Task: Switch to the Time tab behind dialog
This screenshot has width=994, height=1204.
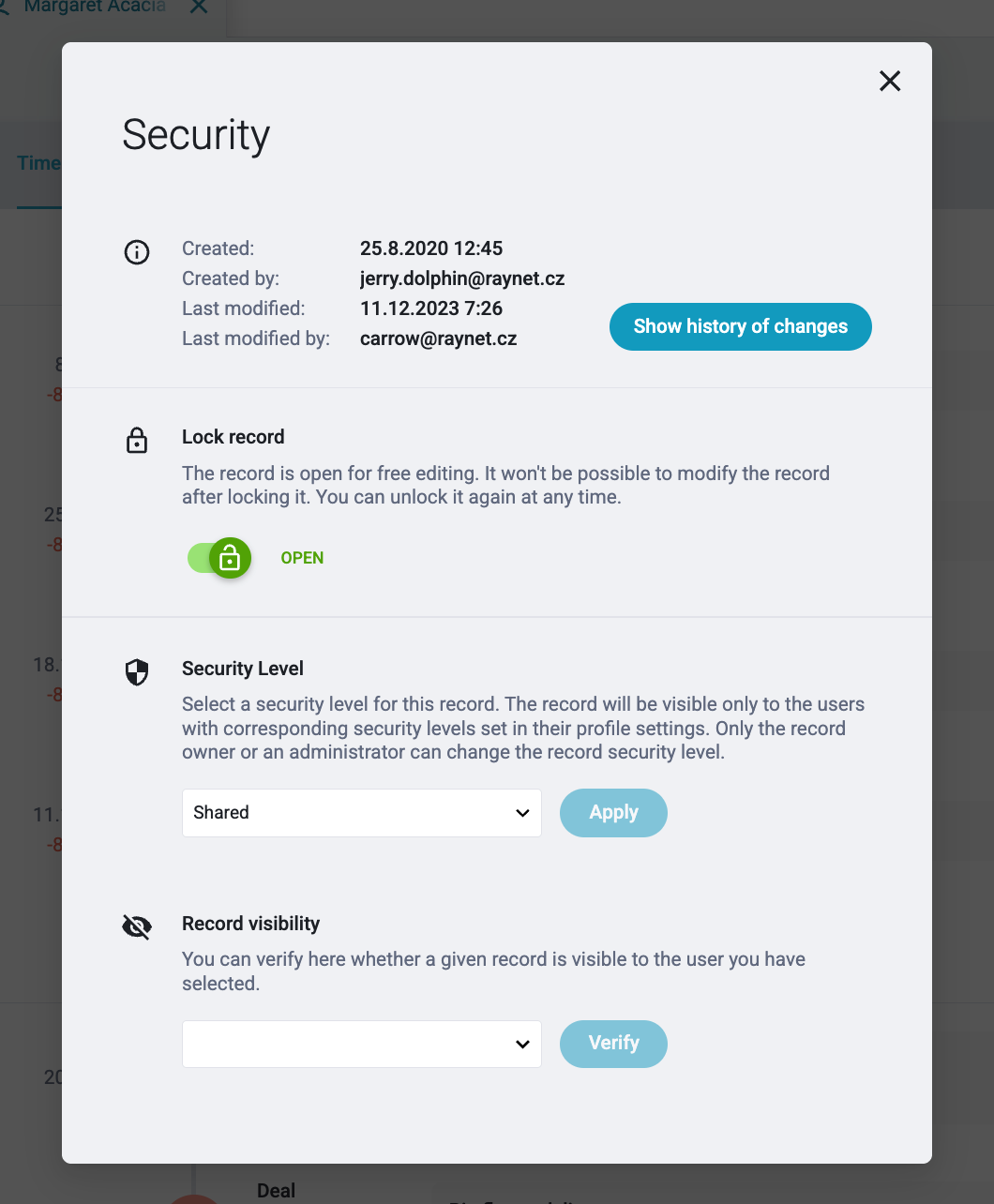Action: [38, 163]
